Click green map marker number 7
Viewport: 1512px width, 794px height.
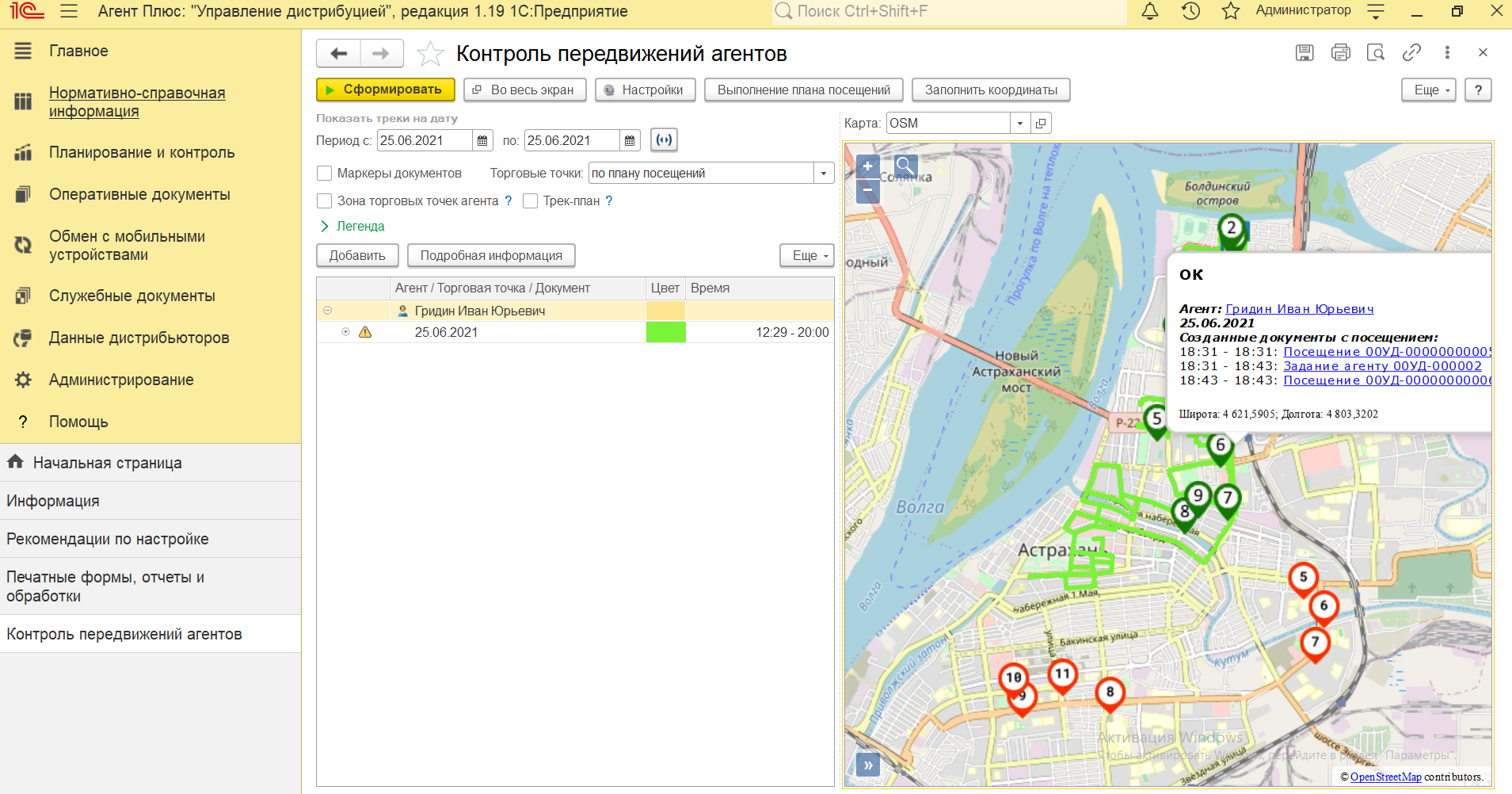pos(1227,501)
